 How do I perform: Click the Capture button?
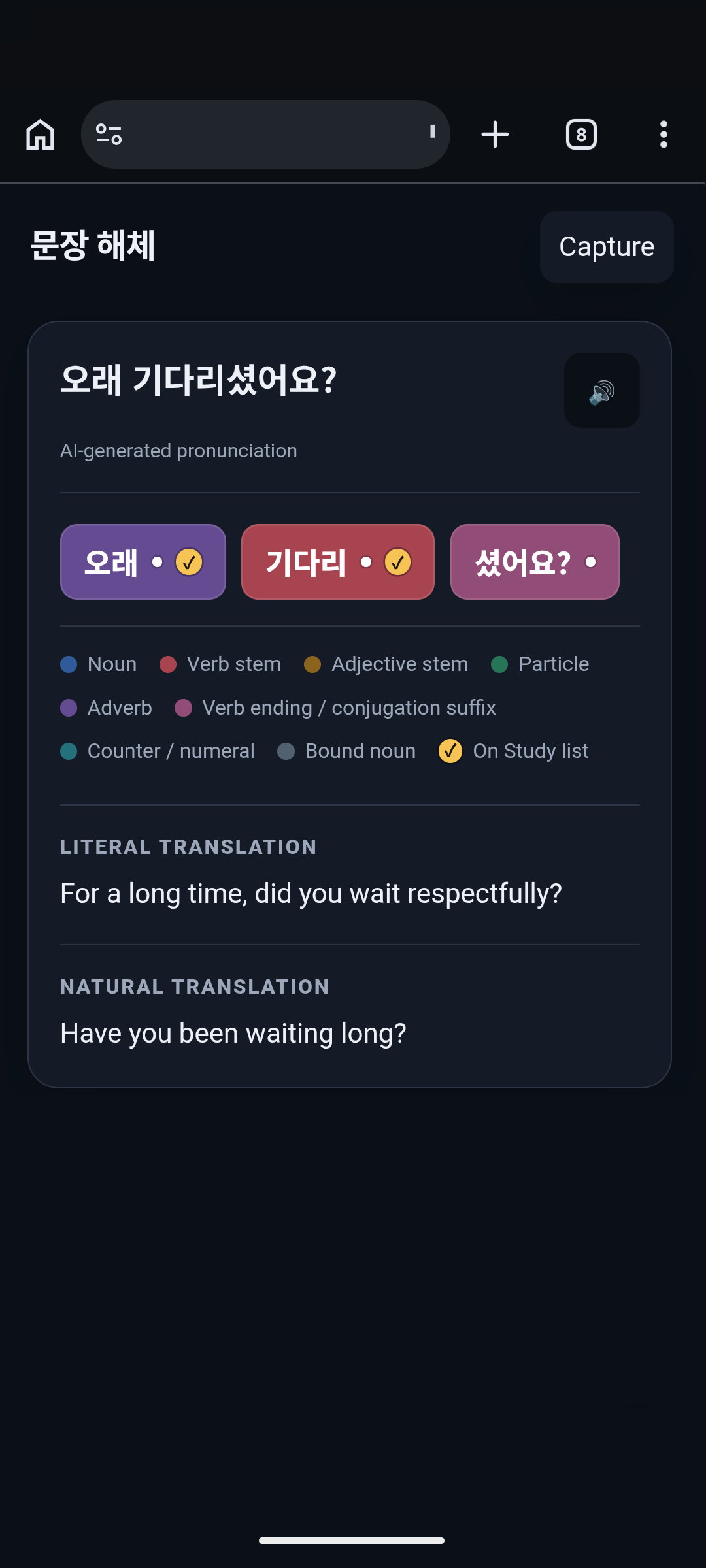pyautogui.click(x=607, y=247)
